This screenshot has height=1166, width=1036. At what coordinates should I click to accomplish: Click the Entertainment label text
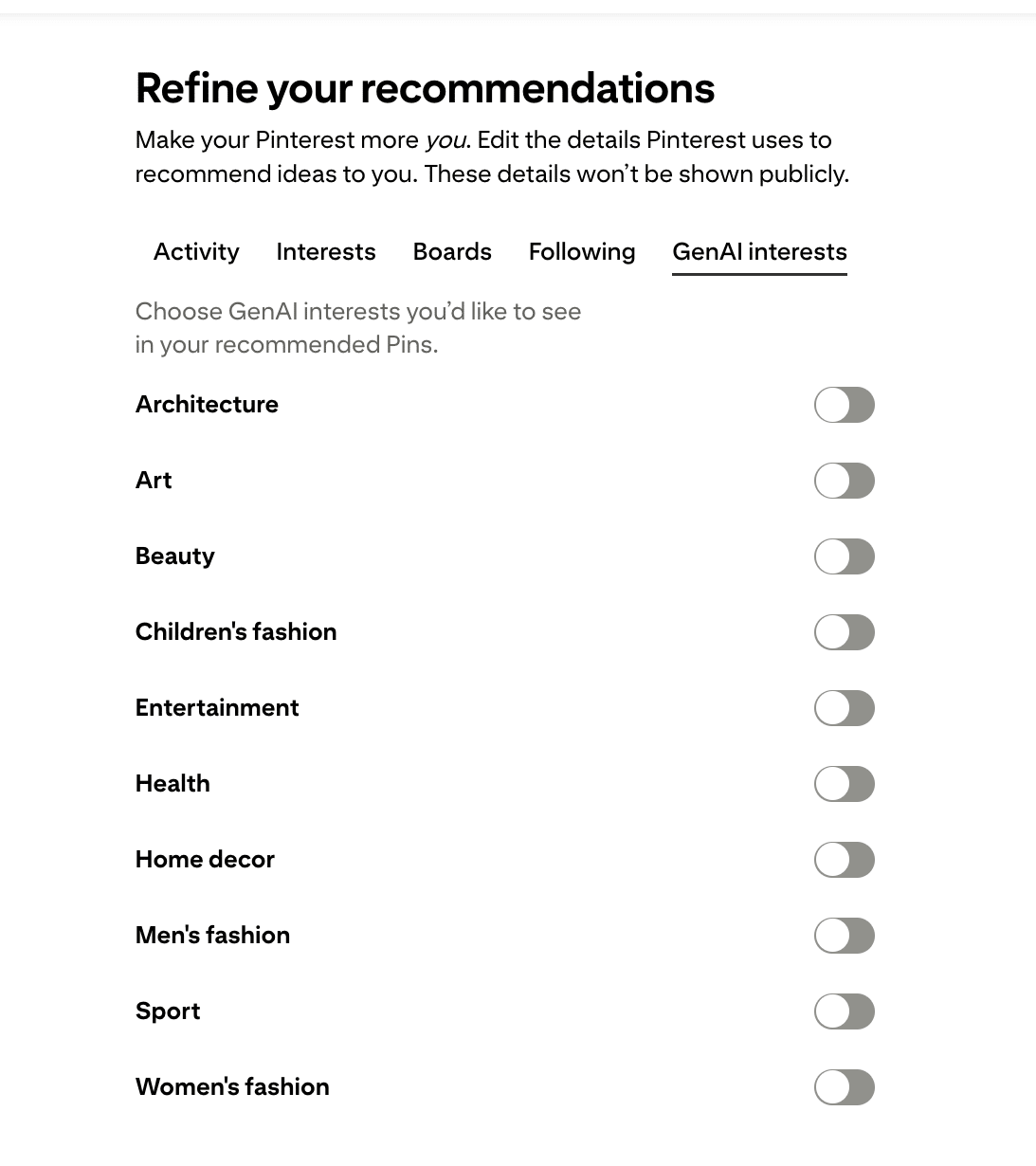pyautogui.click(x=217, y=708)
